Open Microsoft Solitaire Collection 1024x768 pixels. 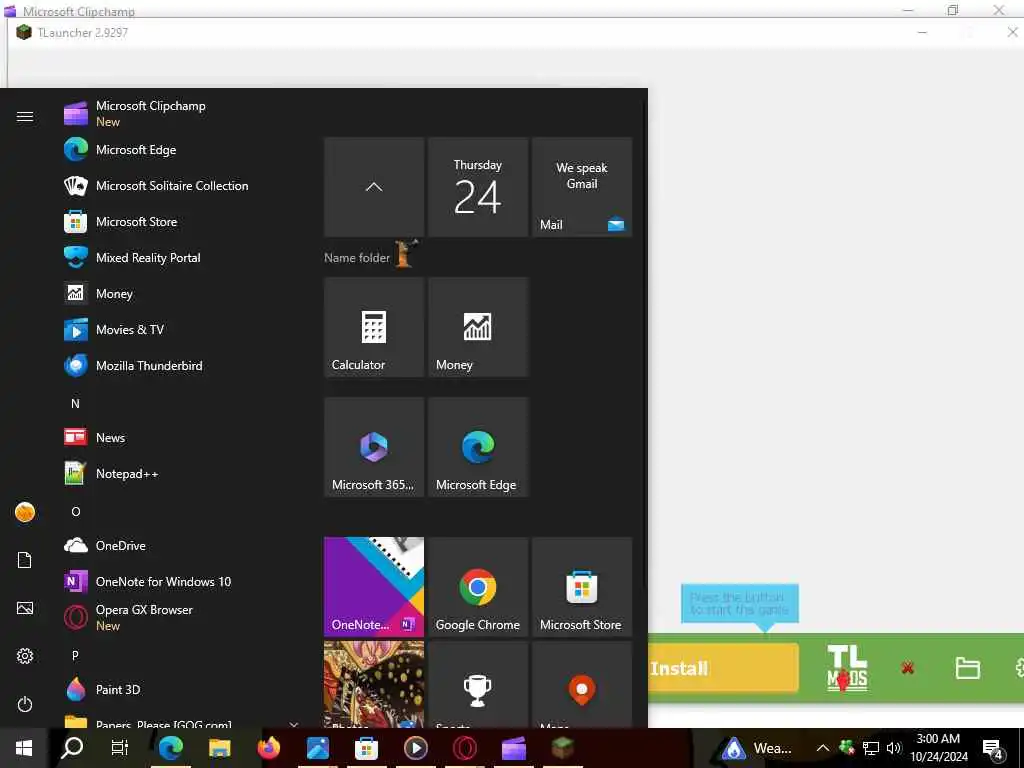click(x=183, y=185)
